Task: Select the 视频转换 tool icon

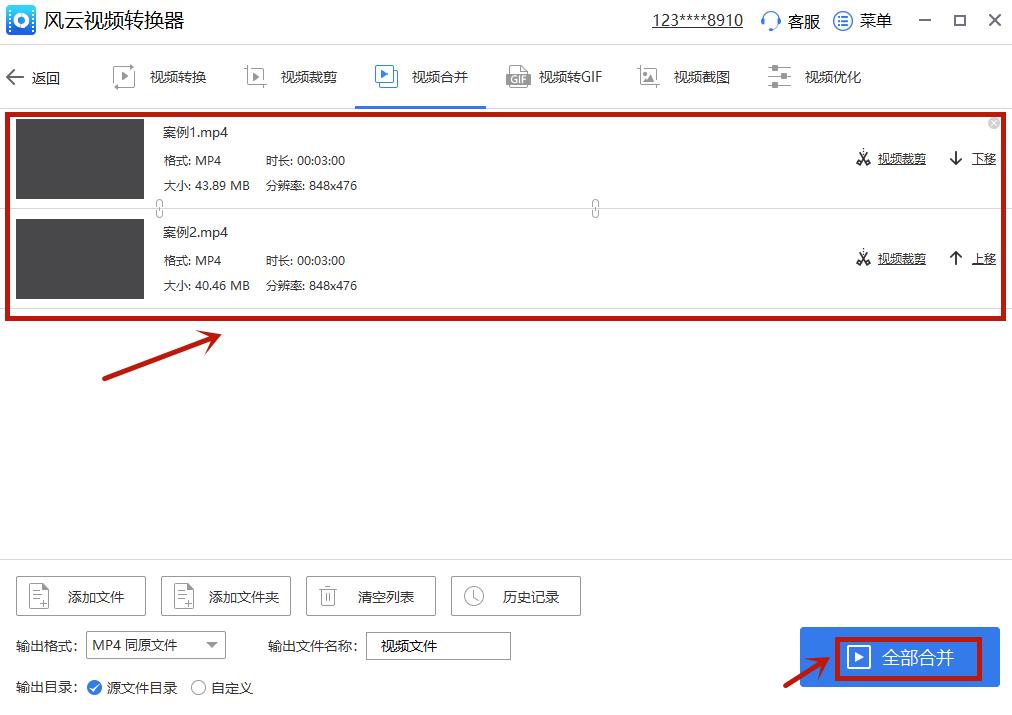Action: click(x=124, y=75)
